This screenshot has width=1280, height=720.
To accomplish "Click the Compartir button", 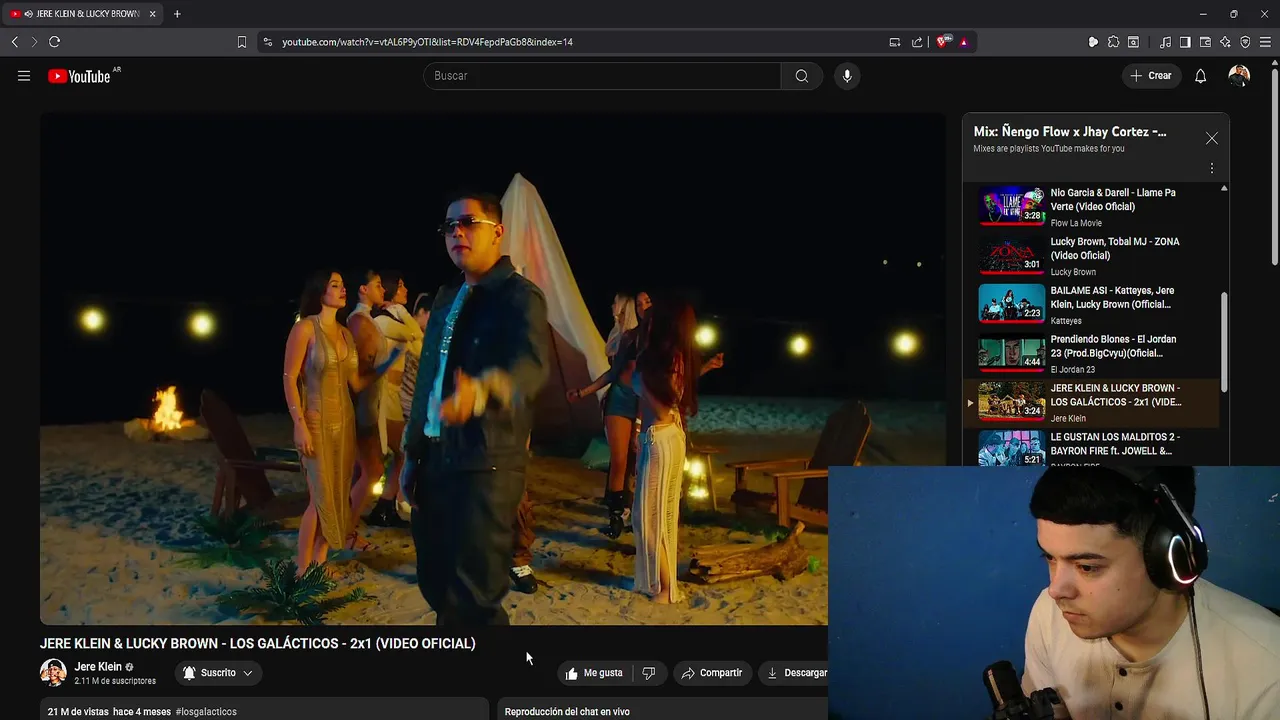I will tap(712, 673).
